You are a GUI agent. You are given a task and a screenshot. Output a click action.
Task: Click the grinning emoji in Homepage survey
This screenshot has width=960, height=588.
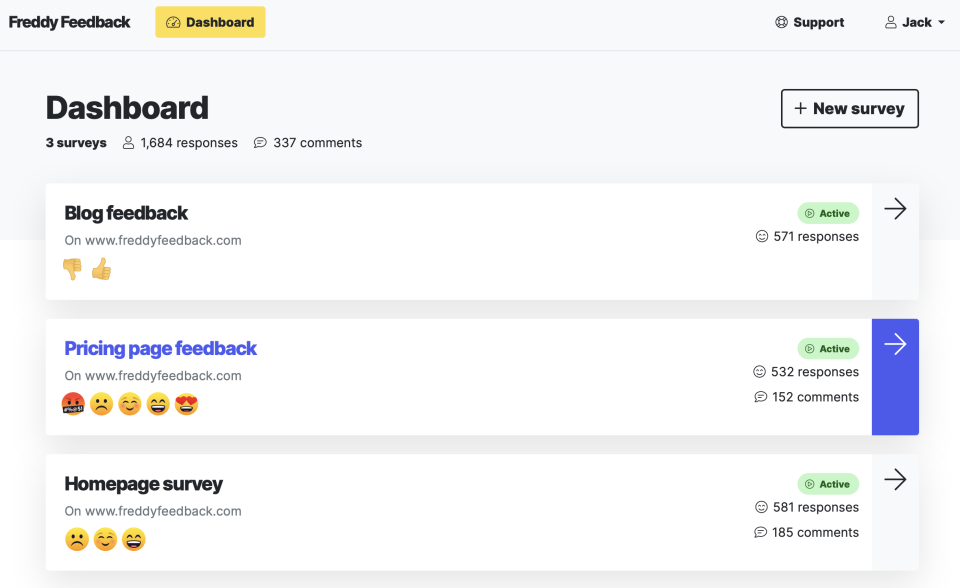coord(133,540)
